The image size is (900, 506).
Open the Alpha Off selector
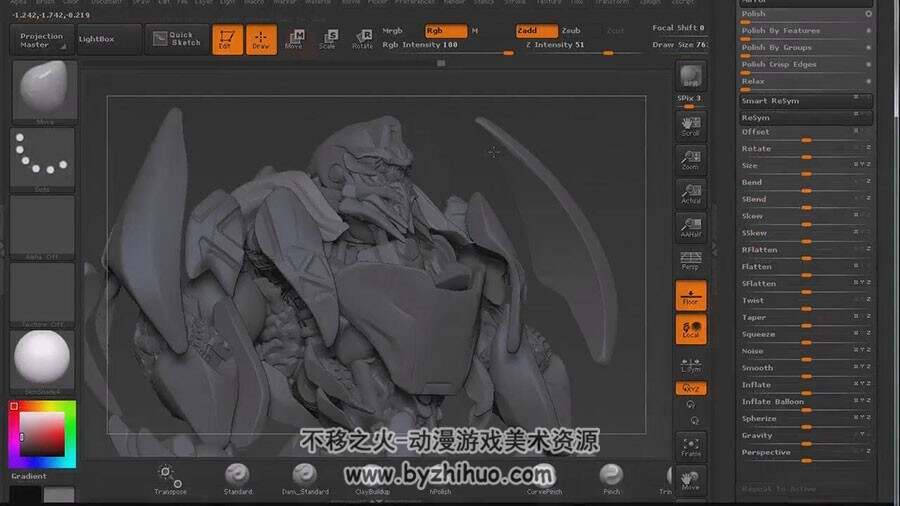42,227
